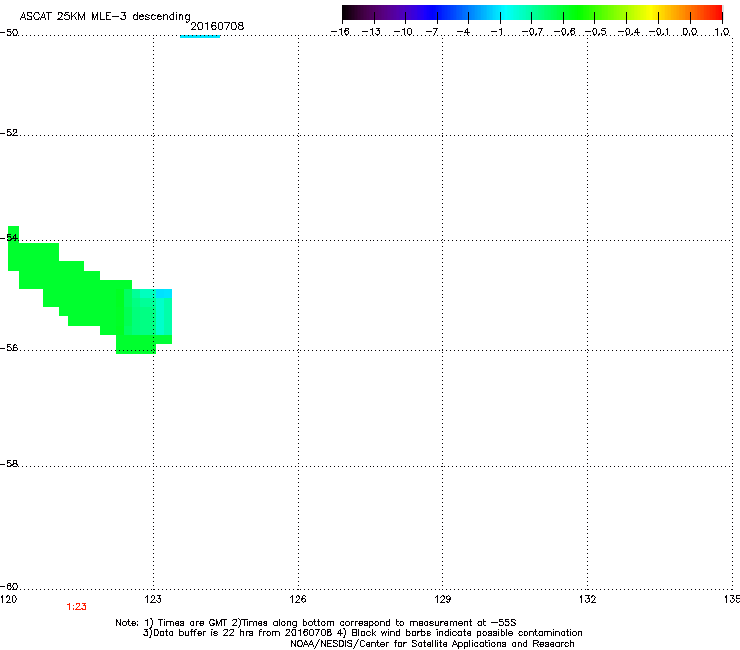Click the note line starting '3)Data buffer is 22 hrs'
The width and height of the screenshot is (740, 650).
pyautogui.click(x=362, y=633)
